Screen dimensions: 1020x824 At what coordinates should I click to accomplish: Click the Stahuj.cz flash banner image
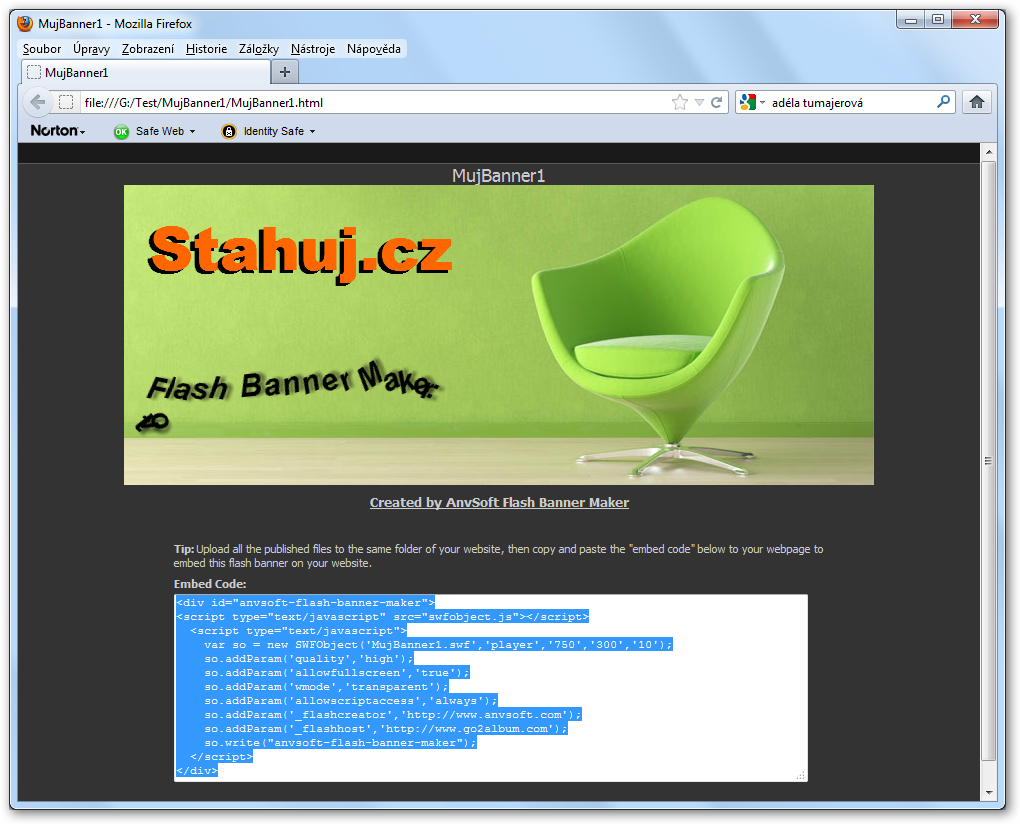pos(498,335)
